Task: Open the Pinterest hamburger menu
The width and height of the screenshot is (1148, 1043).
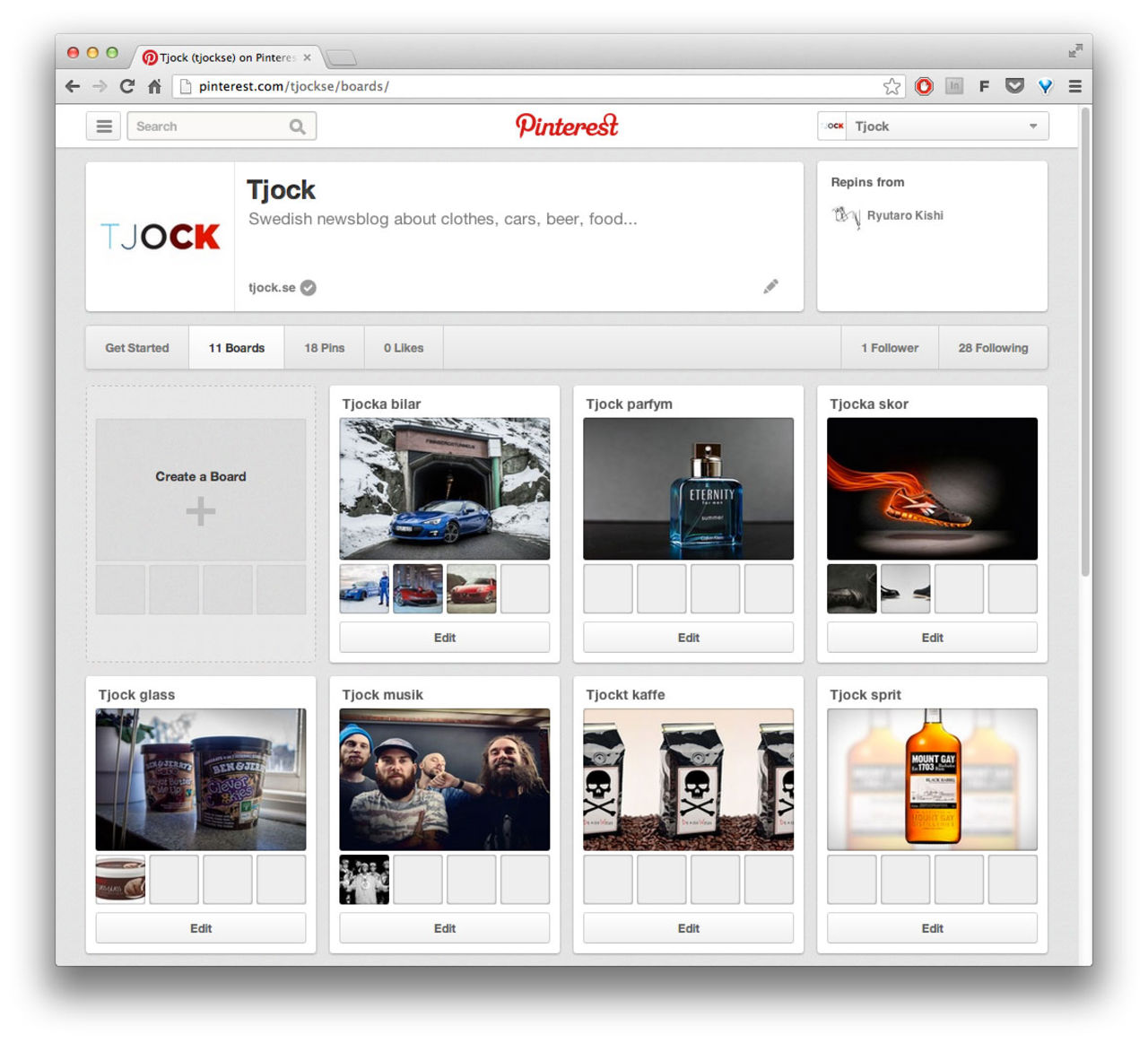Action: (104, 126)
